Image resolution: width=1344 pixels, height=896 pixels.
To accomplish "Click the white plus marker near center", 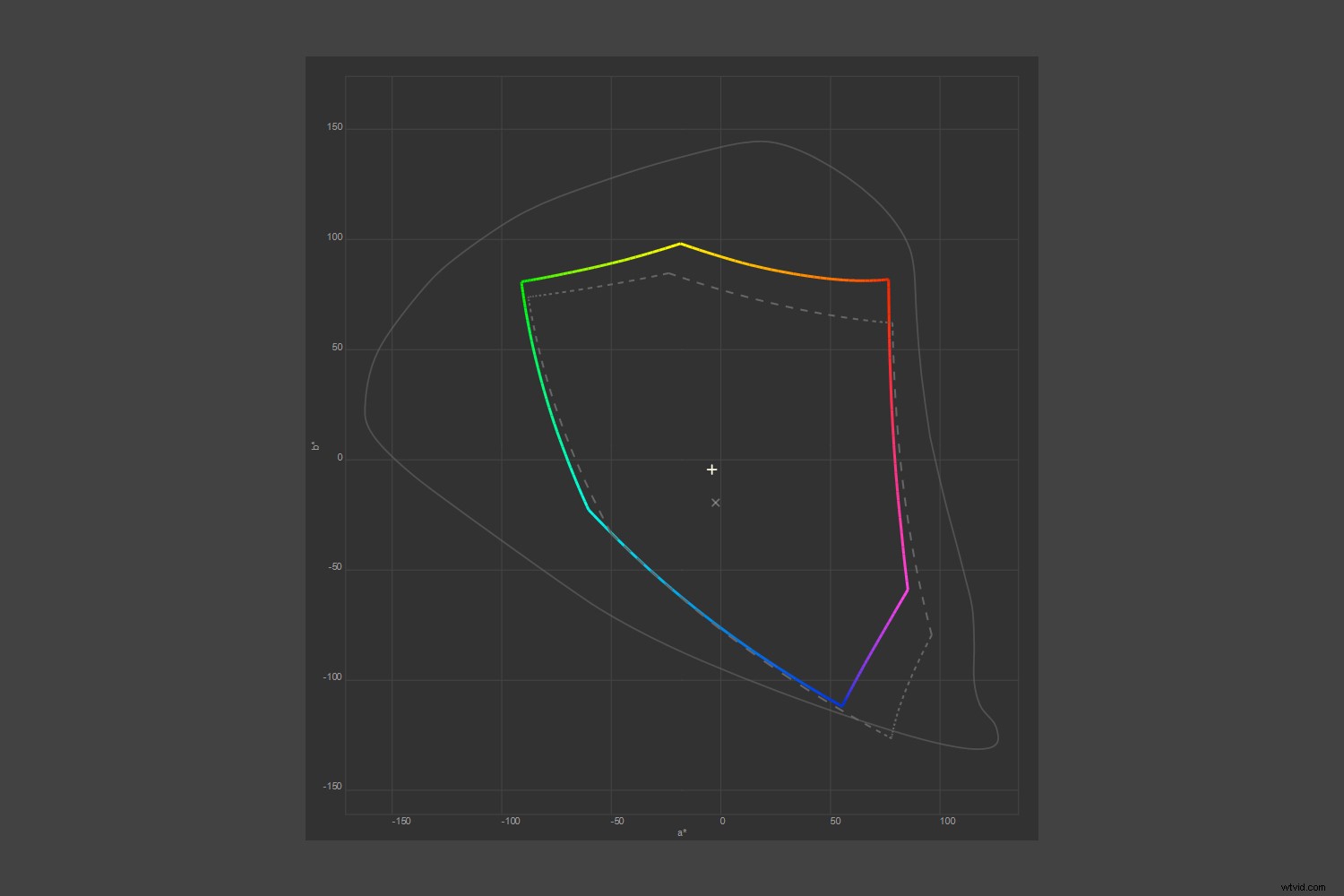I will (x=711, y=470).
